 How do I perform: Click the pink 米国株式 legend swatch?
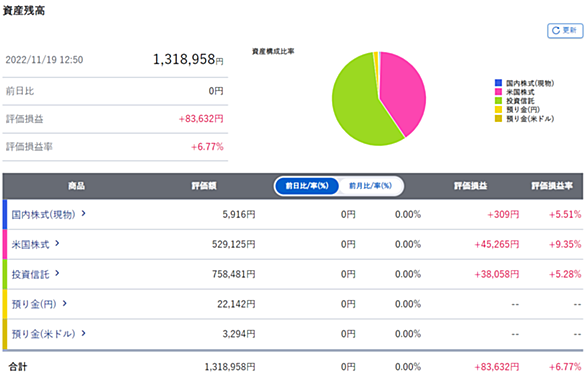point(498,92)
